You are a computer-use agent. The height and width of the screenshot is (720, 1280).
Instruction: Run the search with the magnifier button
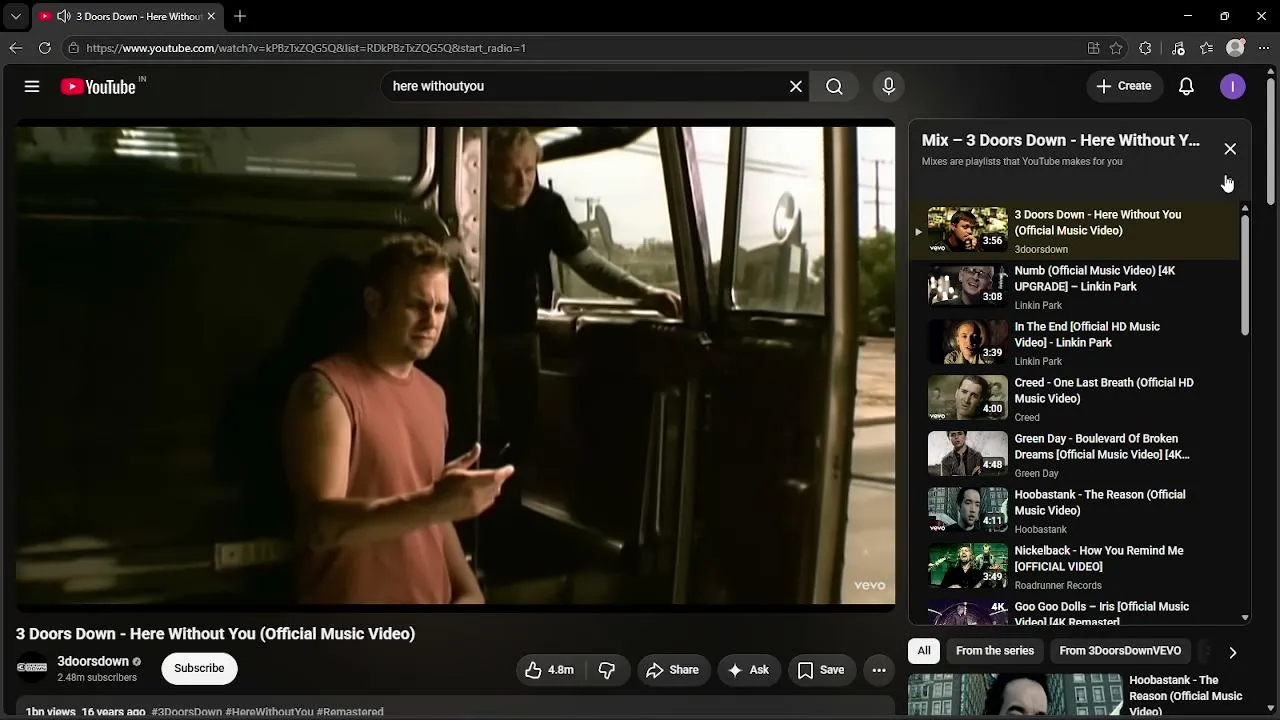click(x=834, y=86)
